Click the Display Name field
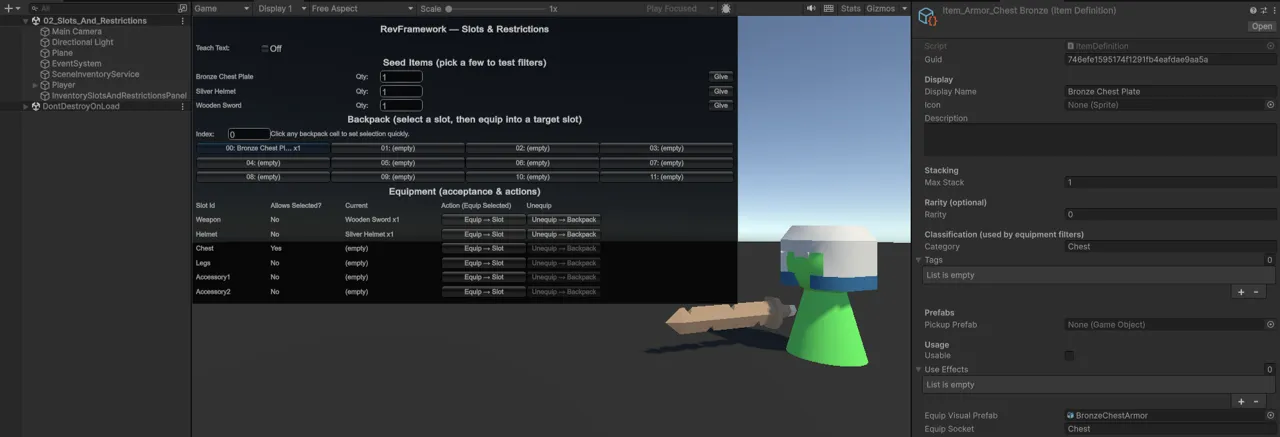 point(1170,91)
